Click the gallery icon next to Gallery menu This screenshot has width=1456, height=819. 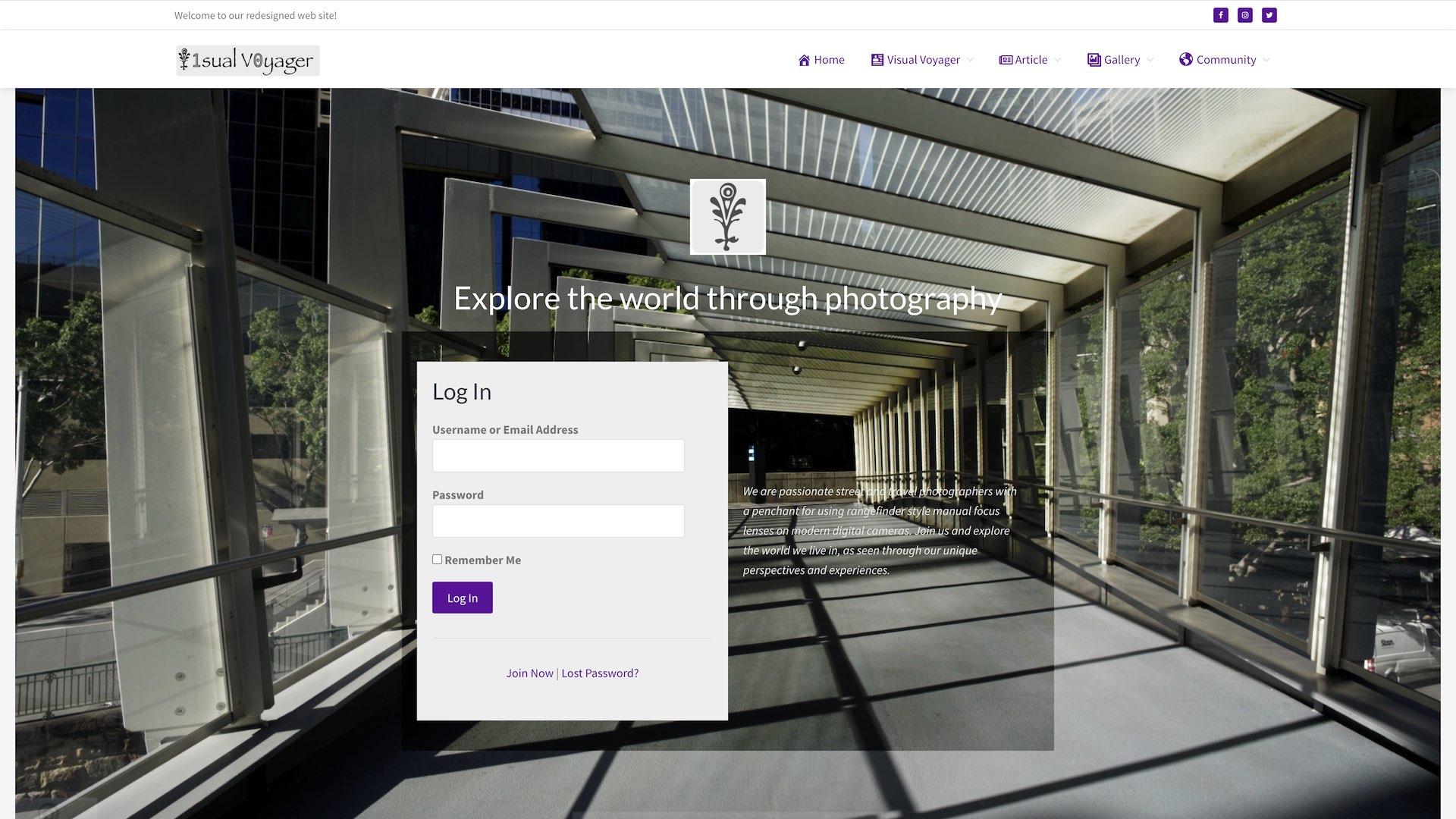click(x=1094, y=59)
